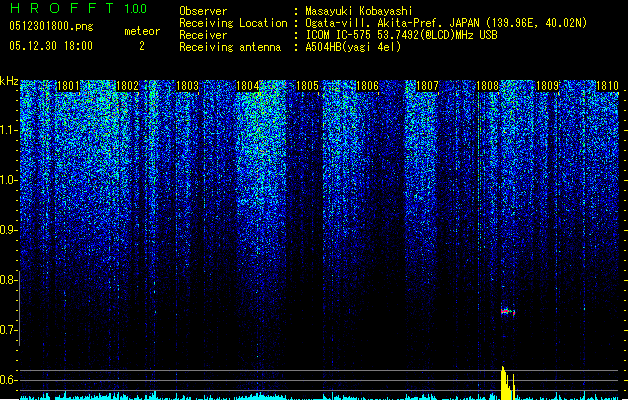This screenshot has width=629, height=400.
Task: Click the 1801 time marker
Action: pos(68,86)
